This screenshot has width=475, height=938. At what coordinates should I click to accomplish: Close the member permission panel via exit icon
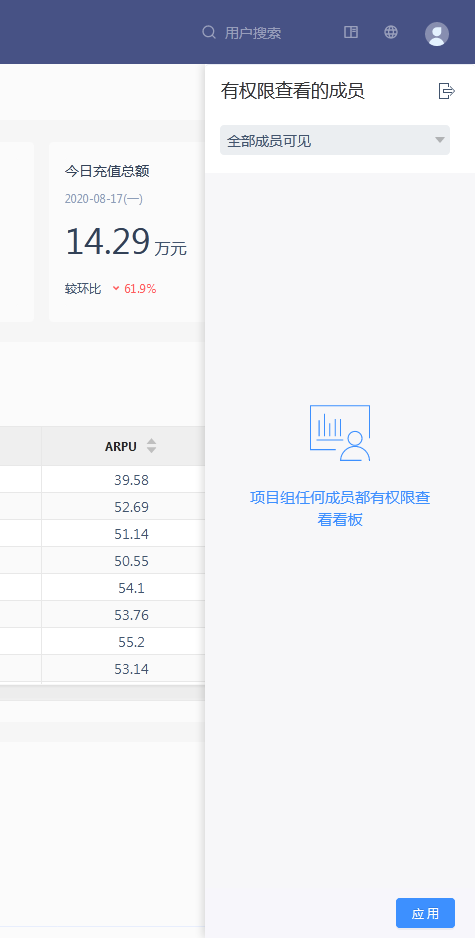point(447,91)
